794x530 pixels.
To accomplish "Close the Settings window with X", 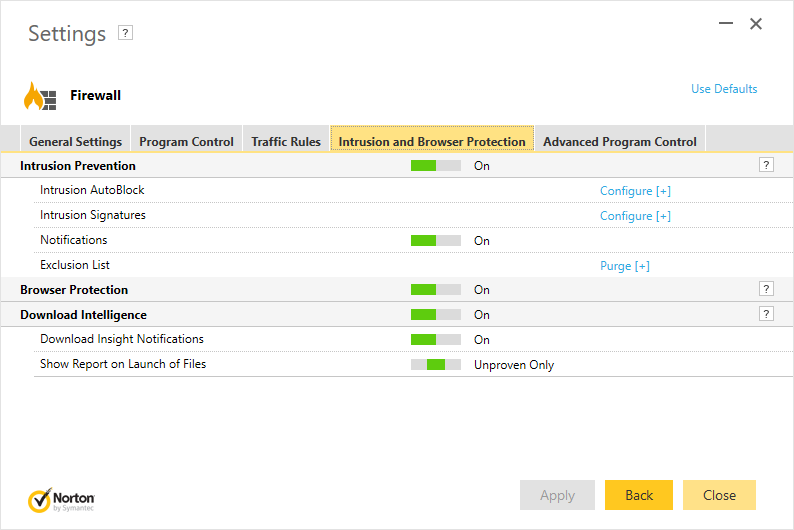I will click(x=756, y=24).
